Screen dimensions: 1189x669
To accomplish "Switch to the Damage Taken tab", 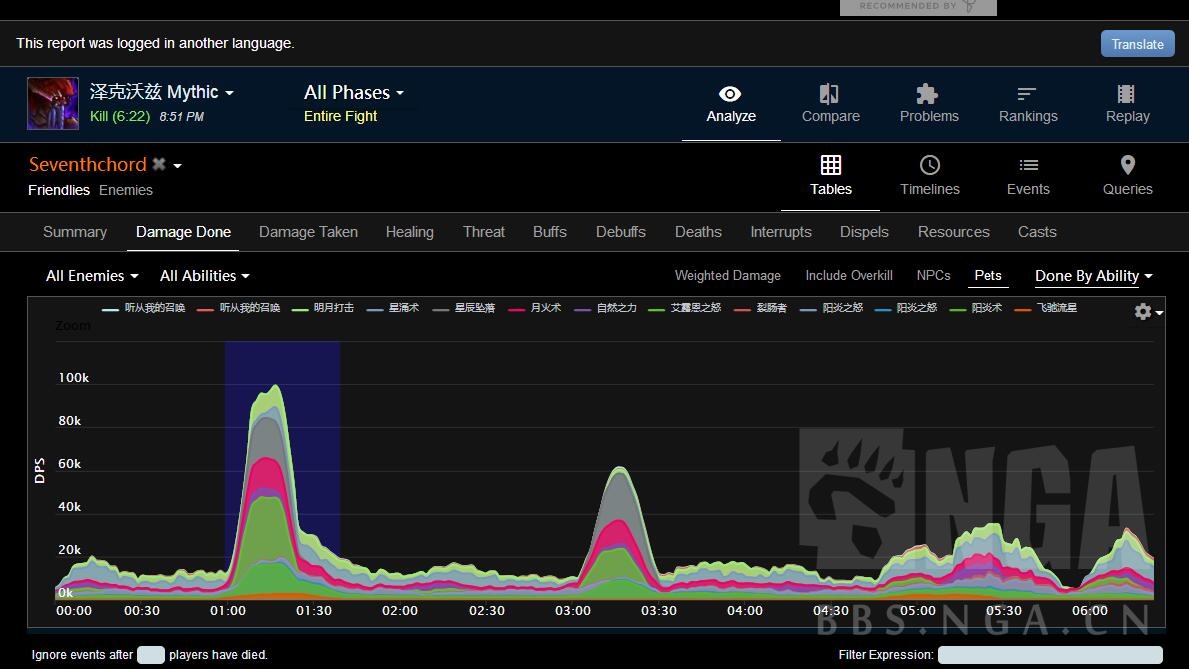I will pyautogui.click(x=308, y=232).
